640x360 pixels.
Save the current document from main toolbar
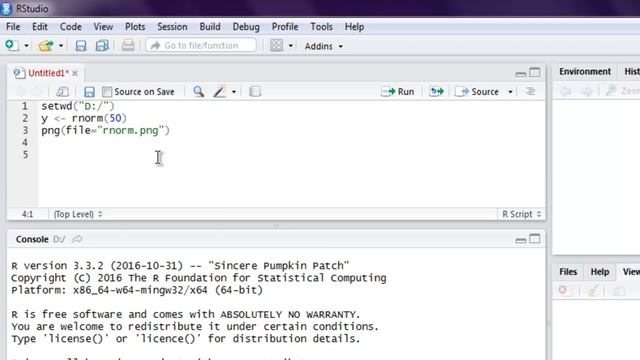[81, 46]
